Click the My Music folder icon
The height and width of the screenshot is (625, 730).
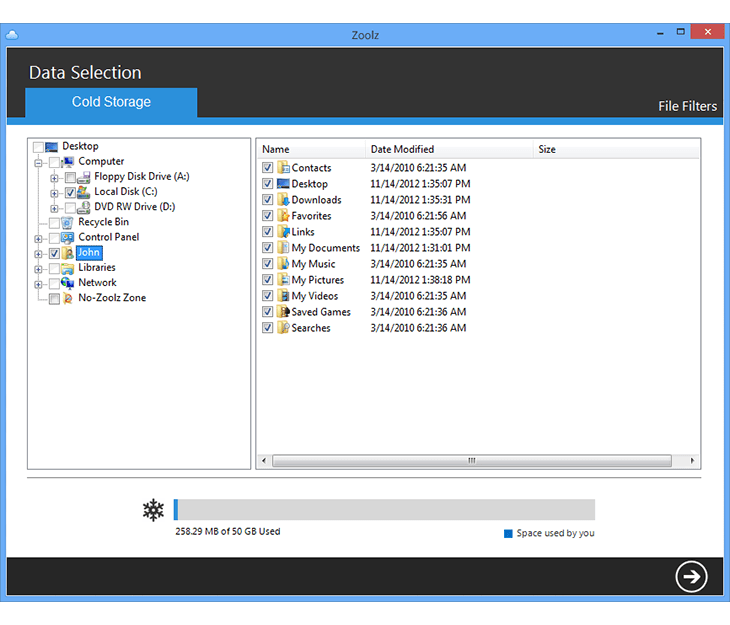[284, 264]
